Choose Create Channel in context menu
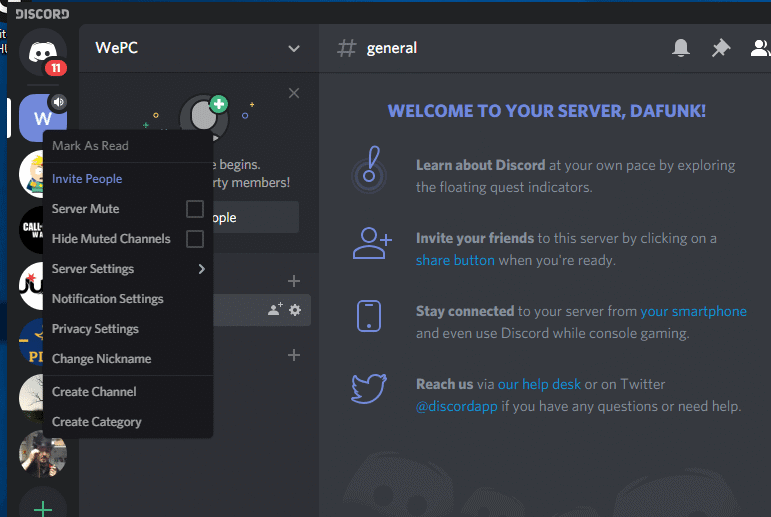Viewport: 771px width, 517px height. pos(128,392)
